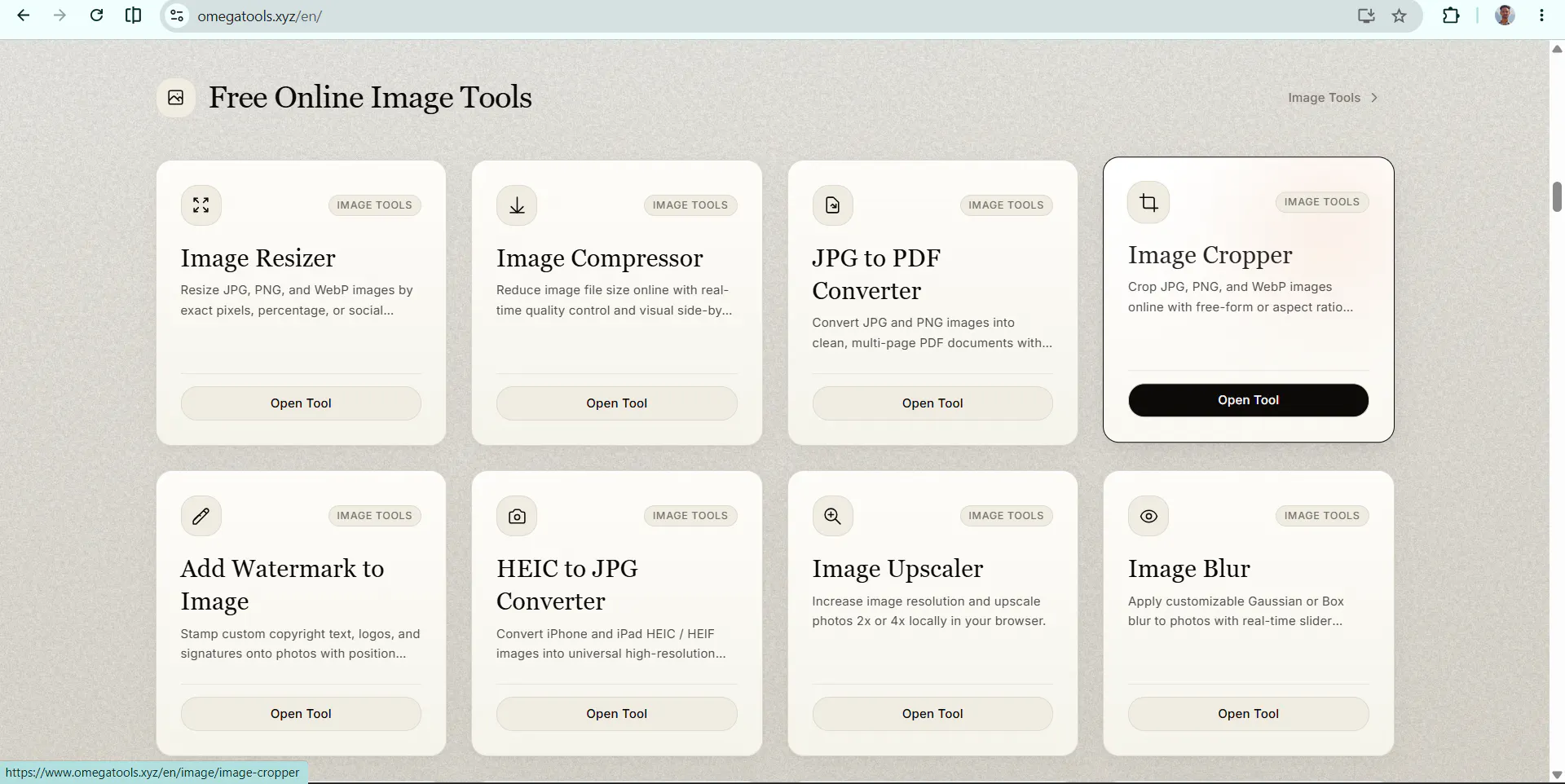Click the Image Resizer card title
The width and height of the screenshot is (1565, 784).
258,258
